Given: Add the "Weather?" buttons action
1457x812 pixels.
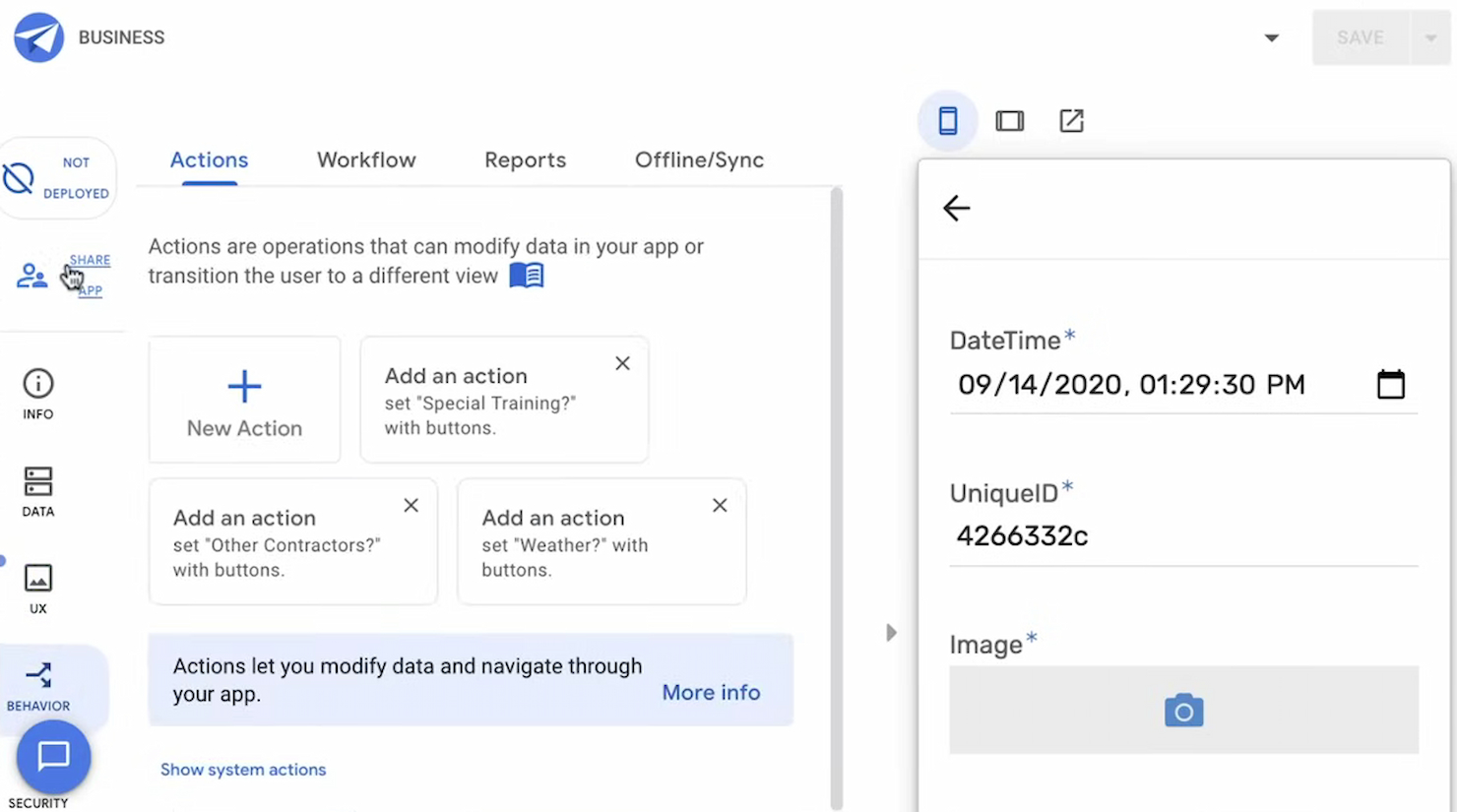Looking at the screenshot, I should pos(602,541).
